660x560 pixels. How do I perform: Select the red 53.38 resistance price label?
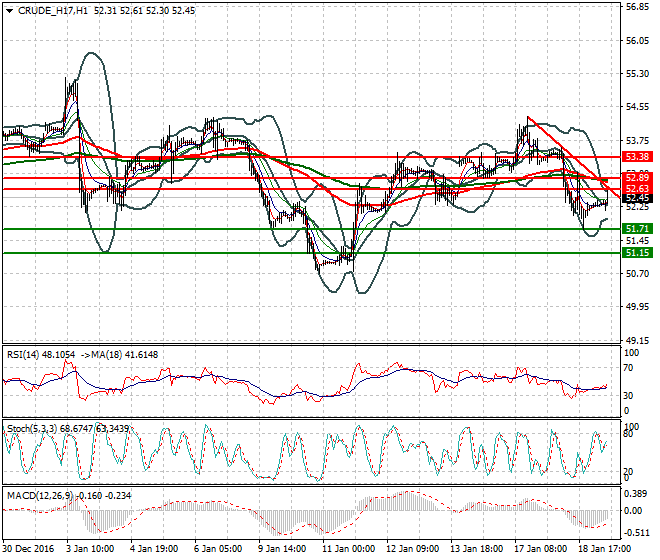pos(638,157)
